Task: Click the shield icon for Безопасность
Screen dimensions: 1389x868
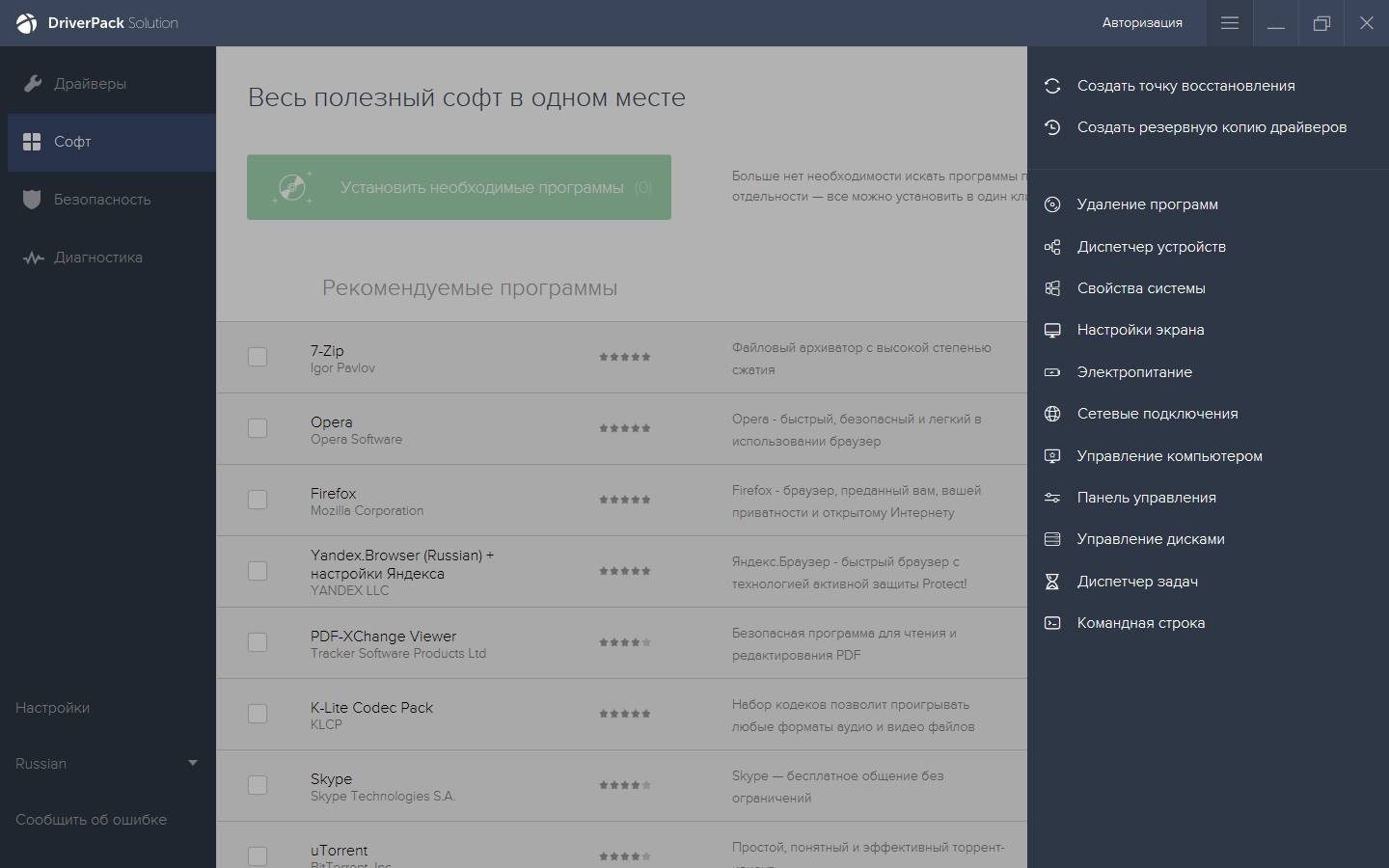Action: pos(32,200)
